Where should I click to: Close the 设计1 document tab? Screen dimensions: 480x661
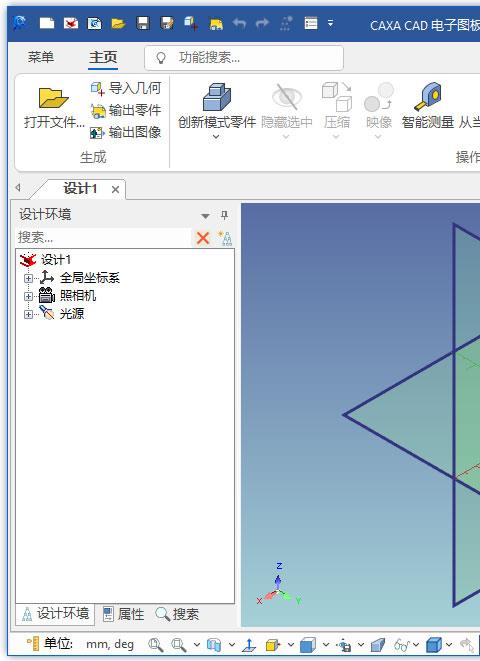click(x=115, y=190)
